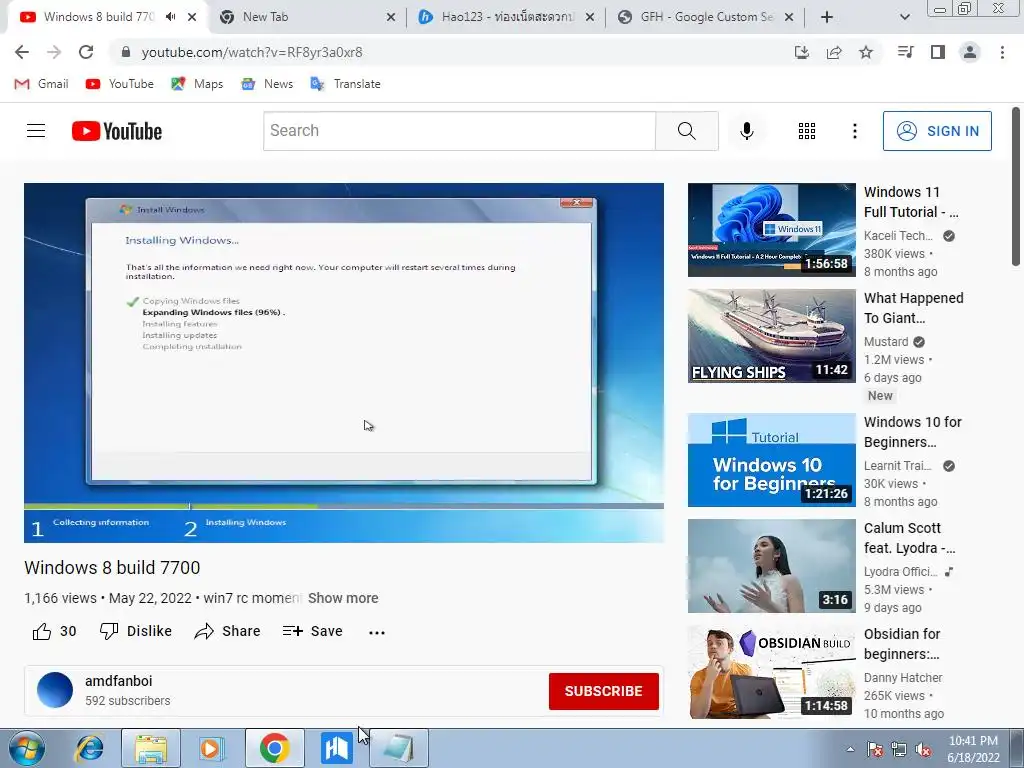Start voice search with microphone icon
The image size is (1024, 768).
tap(746, 131)
